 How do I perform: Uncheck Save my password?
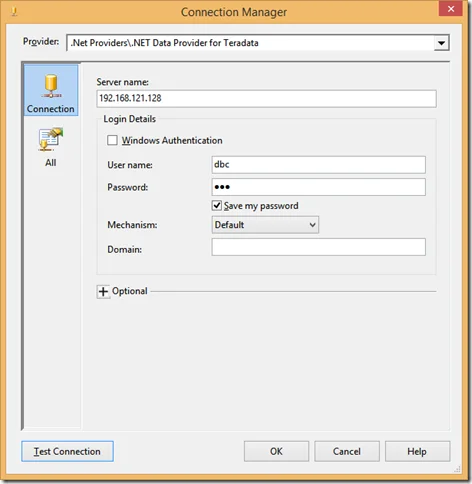point(217,205)
